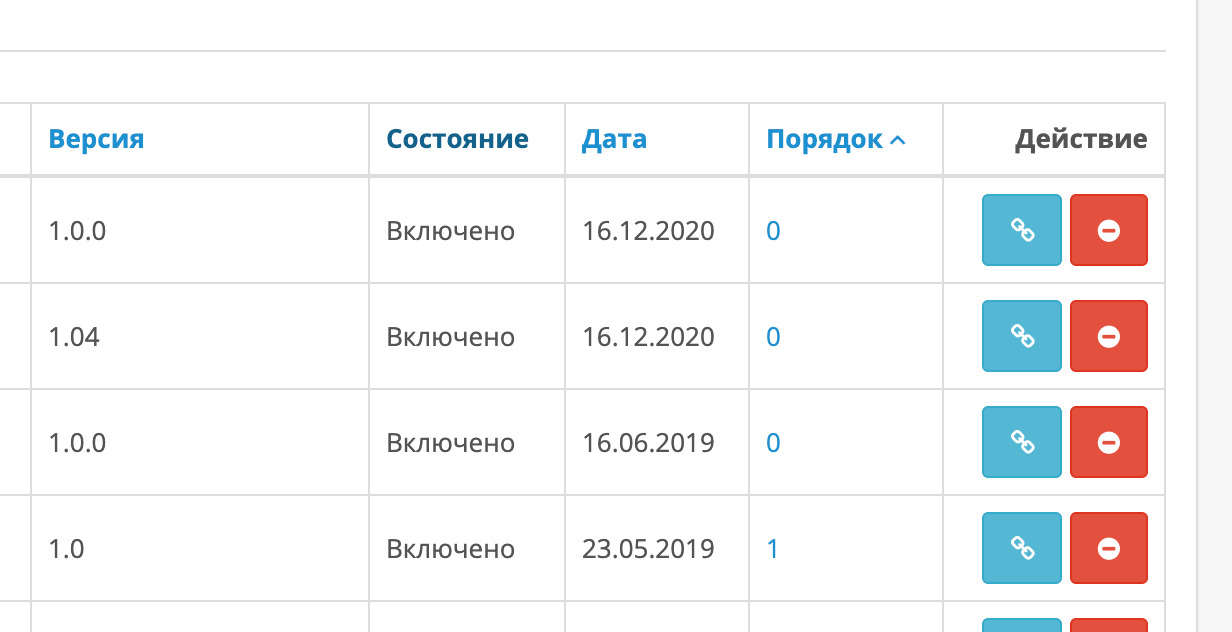Viewport: 1232px width, 632px height.
Task: Click blue link icon in first row
Action: click(x=1022, y=230)
